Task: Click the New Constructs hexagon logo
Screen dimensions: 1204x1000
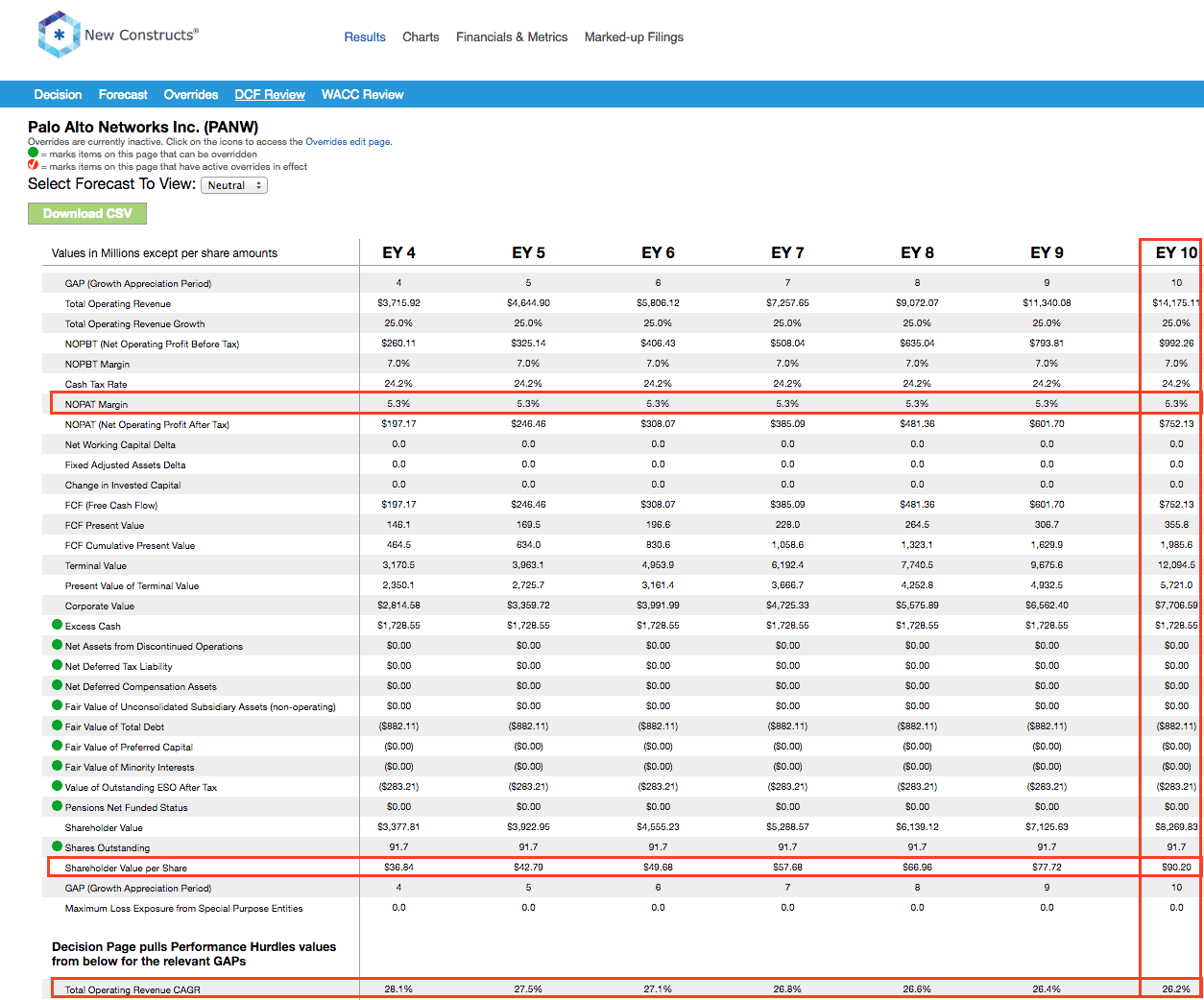Action: point(59,35)
